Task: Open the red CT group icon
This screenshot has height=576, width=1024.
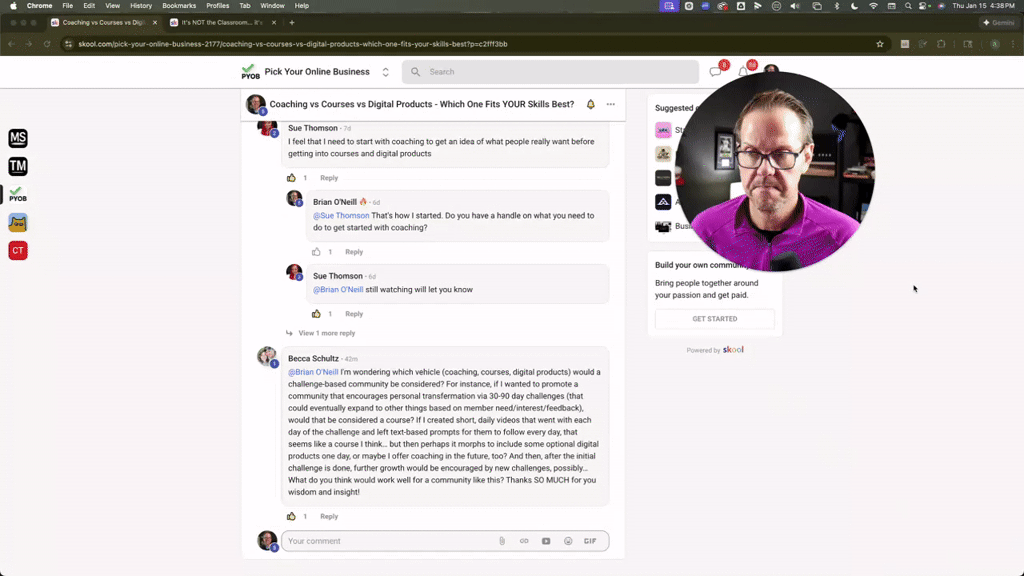Action: pos(18,251)
